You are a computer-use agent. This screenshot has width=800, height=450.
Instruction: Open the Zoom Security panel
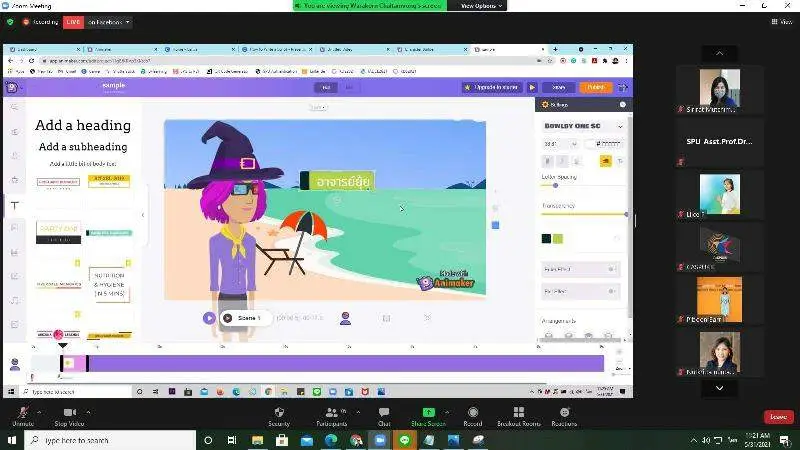[279, 412]
